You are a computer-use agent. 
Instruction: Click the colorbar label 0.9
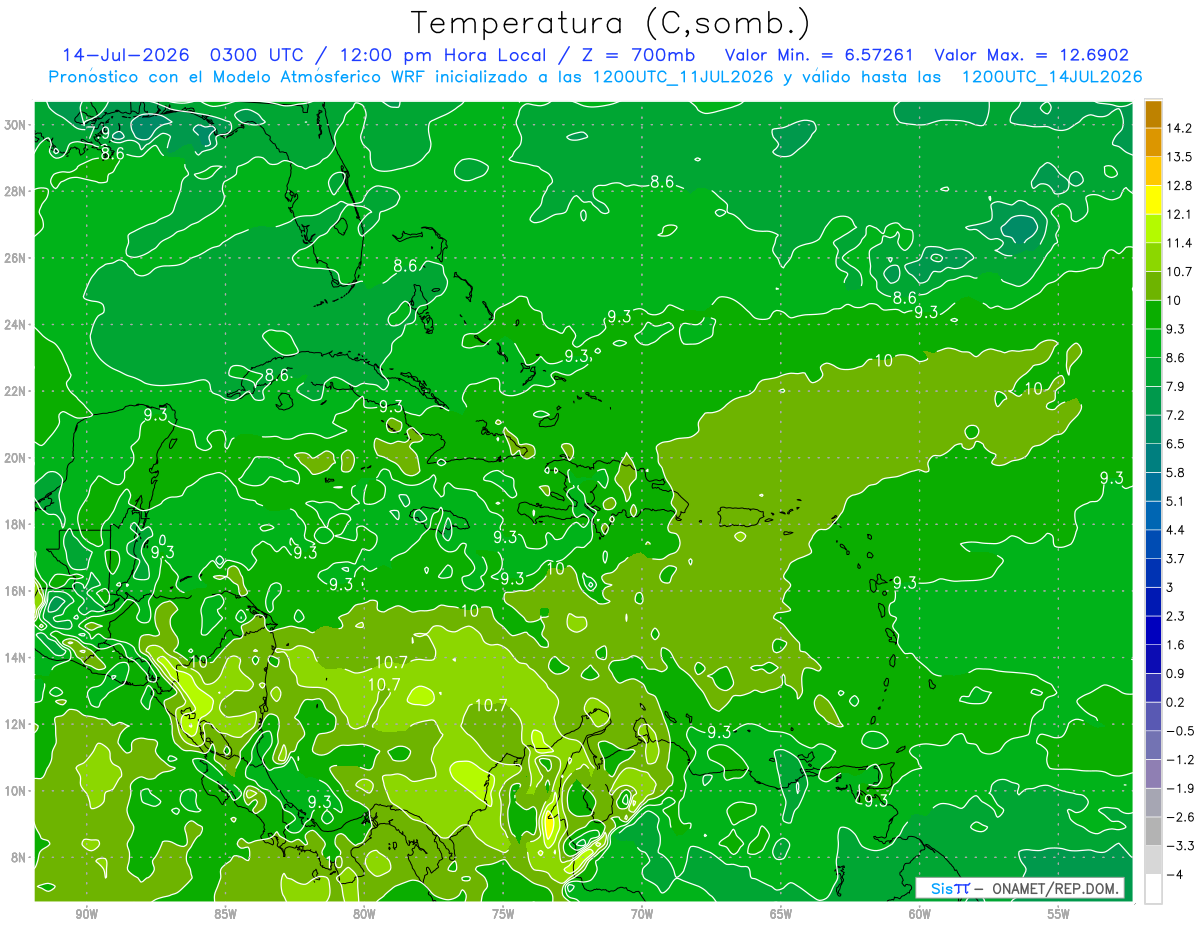point(1176,673)
